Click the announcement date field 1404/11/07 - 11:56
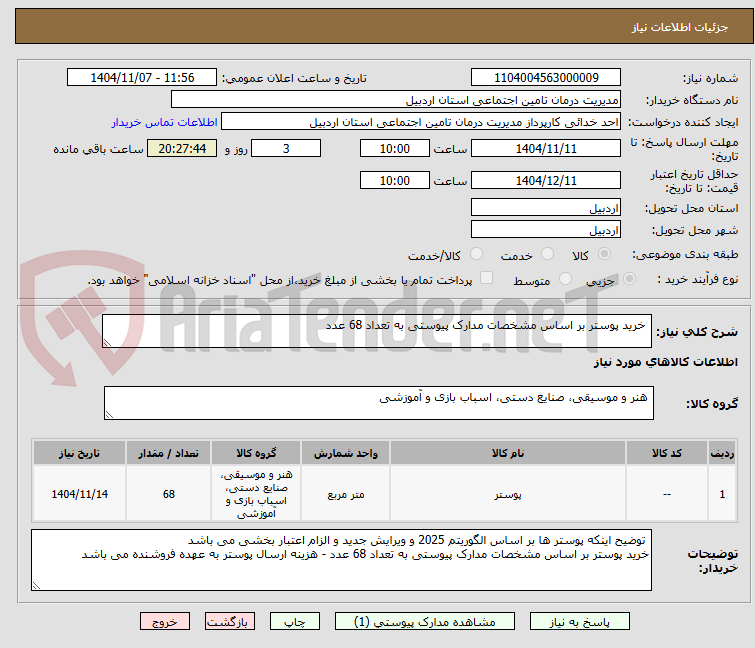 (x=142, y=78)
